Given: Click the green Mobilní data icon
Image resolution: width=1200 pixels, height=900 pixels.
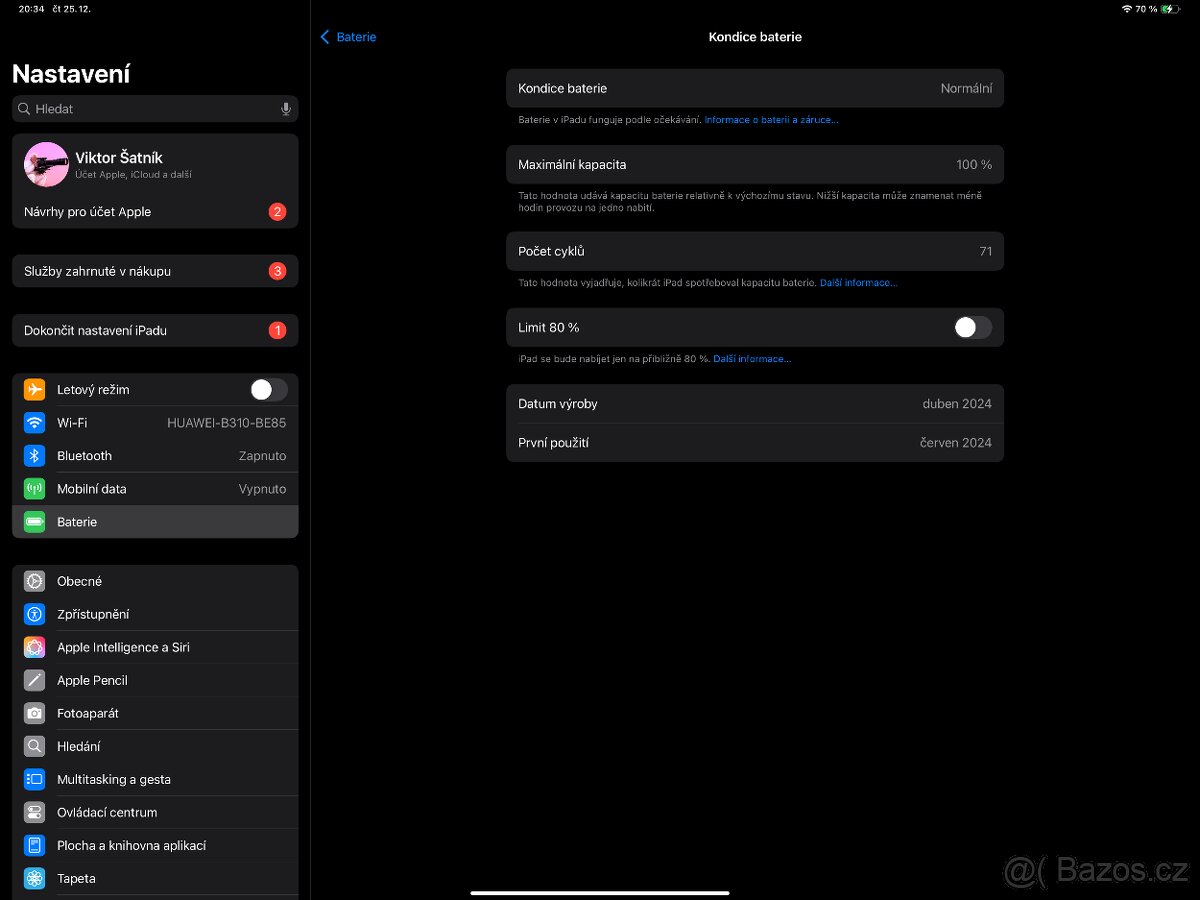Looking at the screenshot, I should coord(34,488).
